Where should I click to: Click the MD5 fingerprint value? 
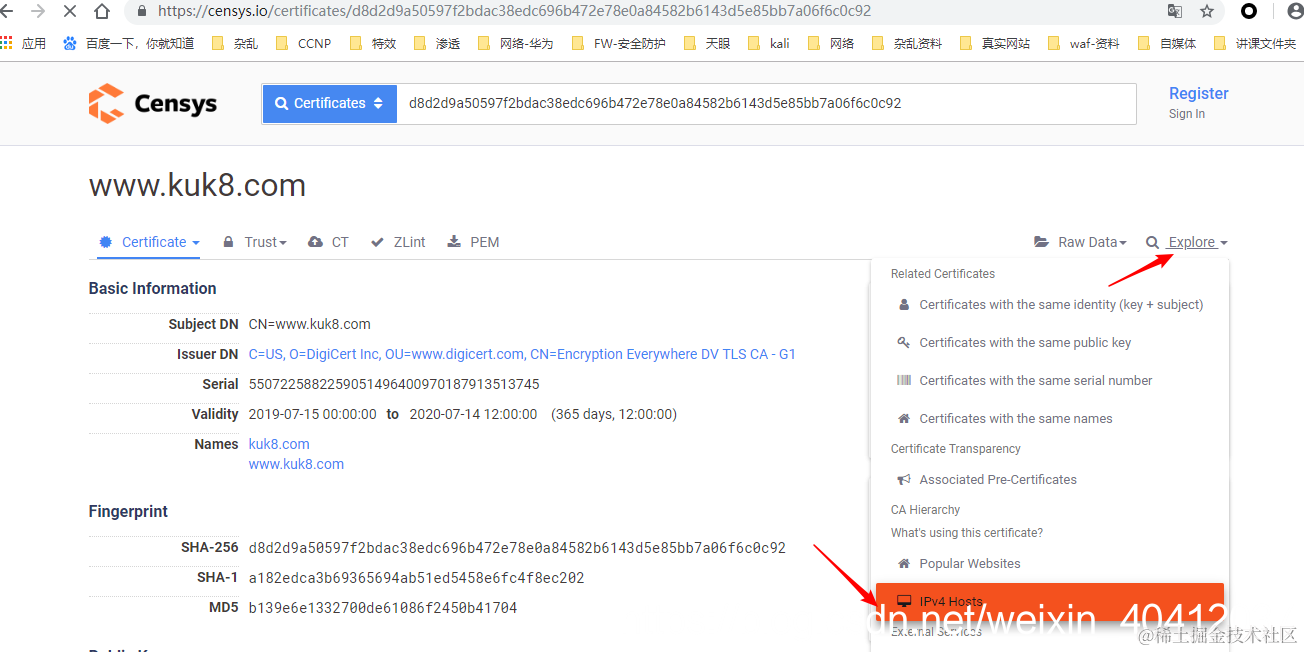point(383,608)
